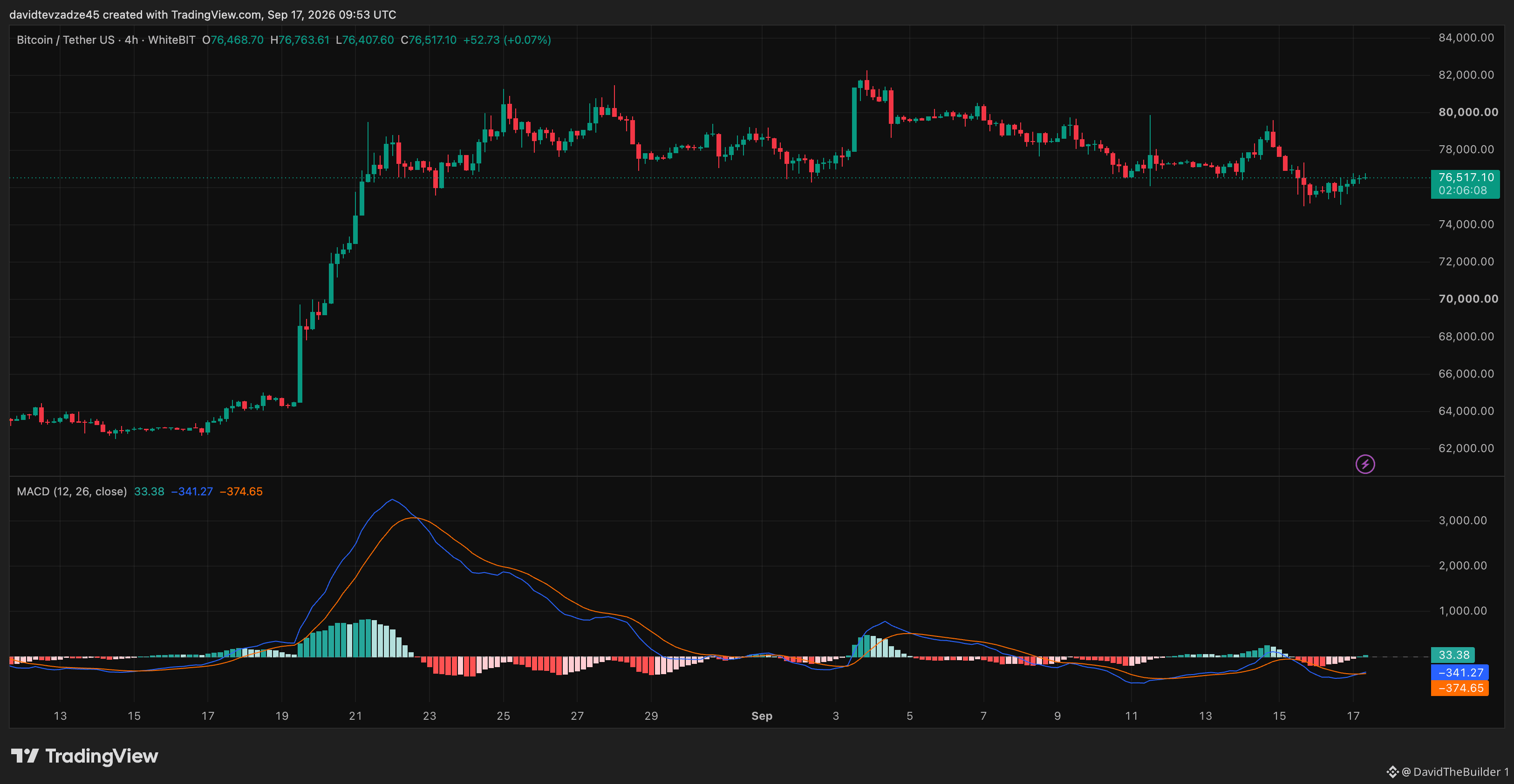The height and width of the screenshot is (784, 1514).
Task: Click the purple lightning bolt icon
Action: coord(1365,464)
